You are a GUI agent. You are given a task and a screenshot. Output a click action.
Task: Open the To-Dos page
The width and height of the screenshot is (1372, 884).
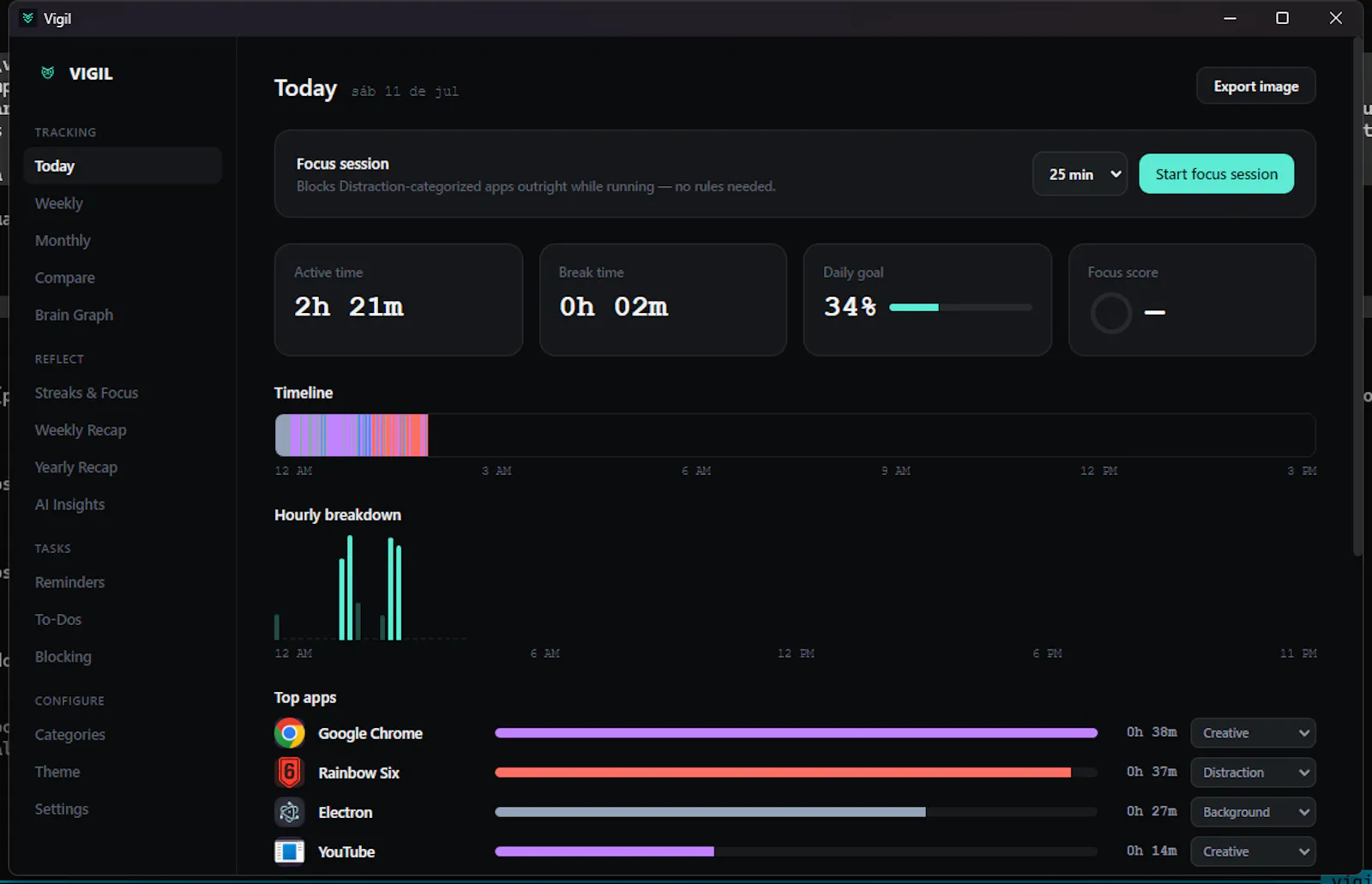click(x=123, y=619)
